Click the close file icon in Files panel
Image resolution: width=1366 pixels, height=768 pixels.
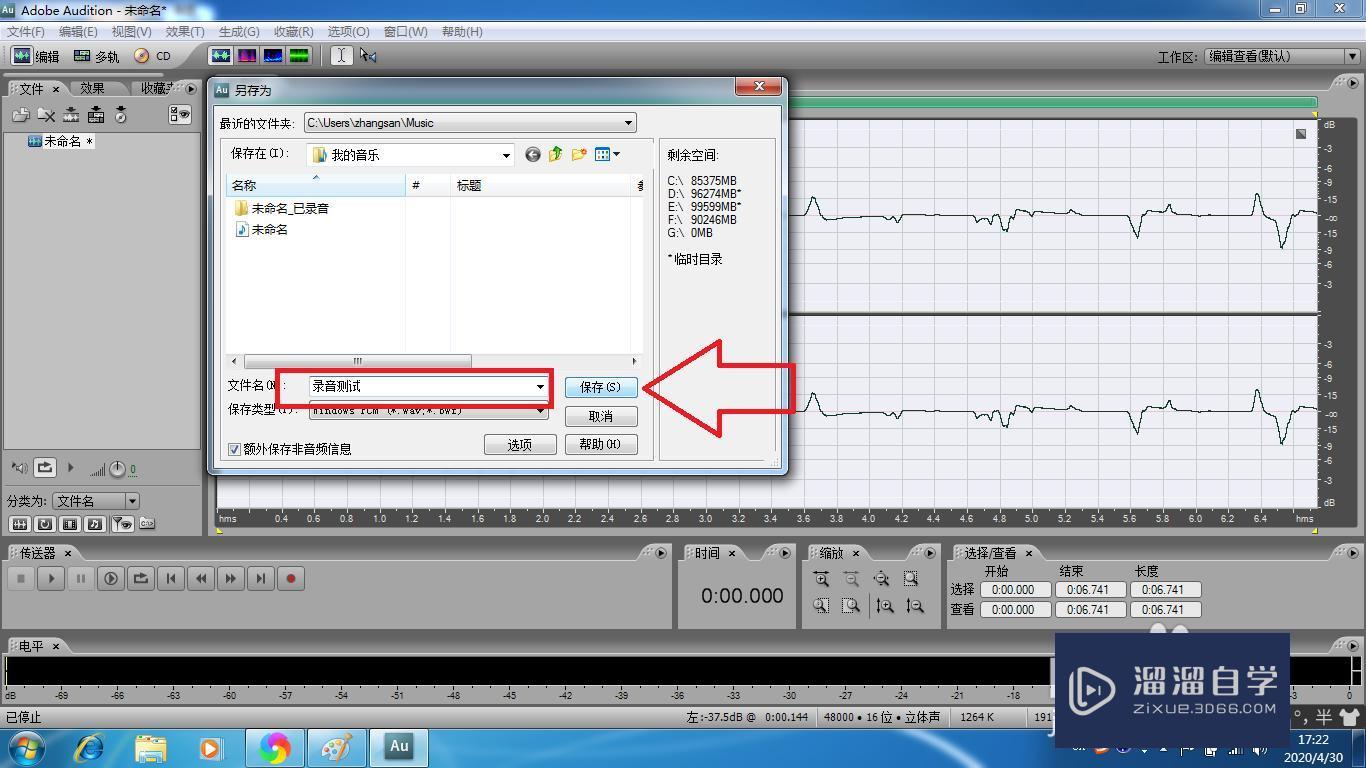[x=45, y=115]
